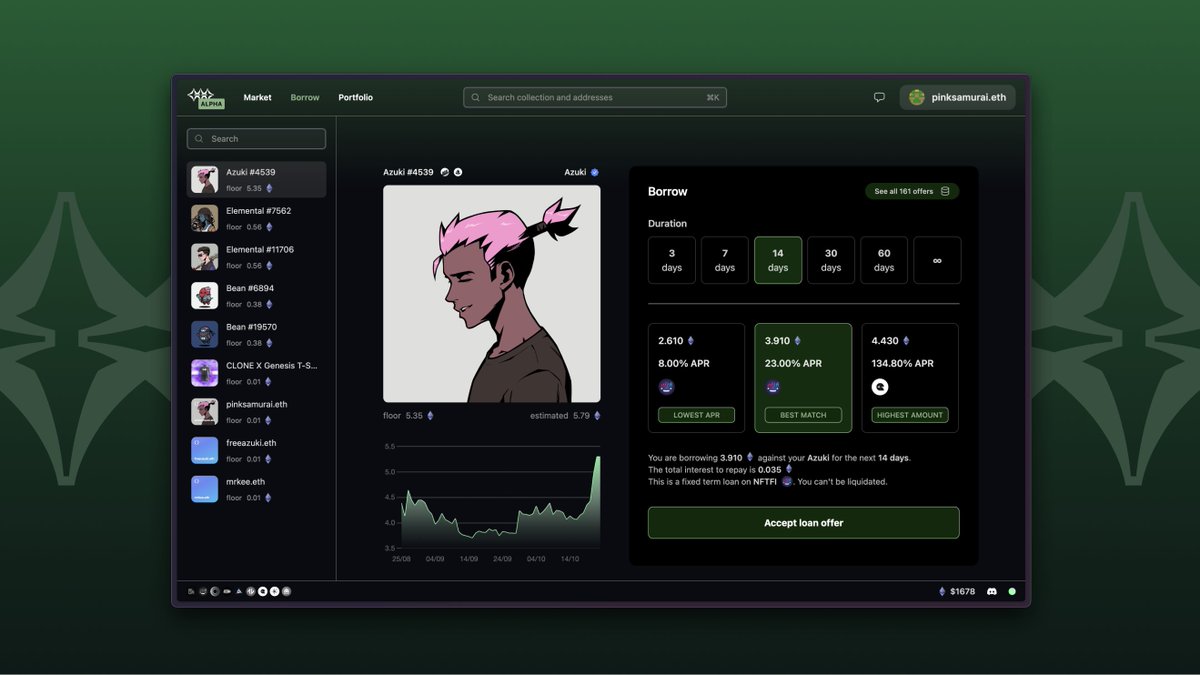This screenshot has width=1200, height=675.
Task: Choose the infinite duration option
Action: (x=937, y=260)
